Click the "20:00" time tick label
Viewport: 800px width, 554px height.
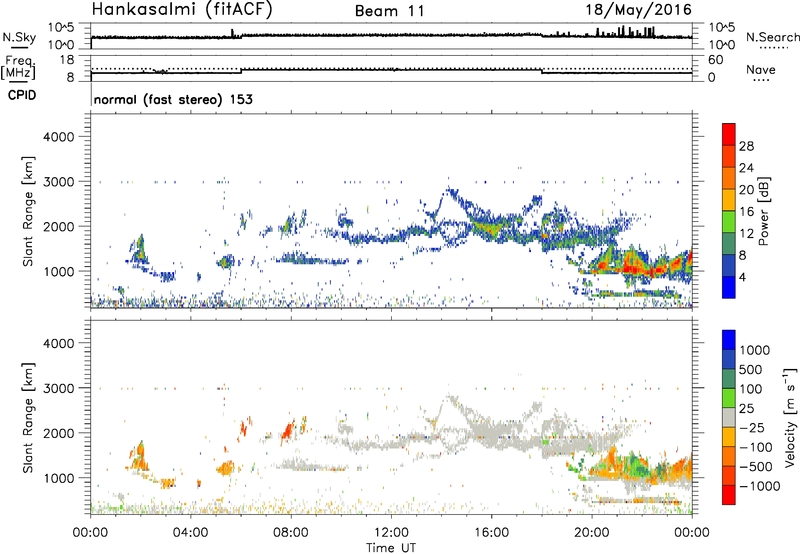[x=592, y=533]
